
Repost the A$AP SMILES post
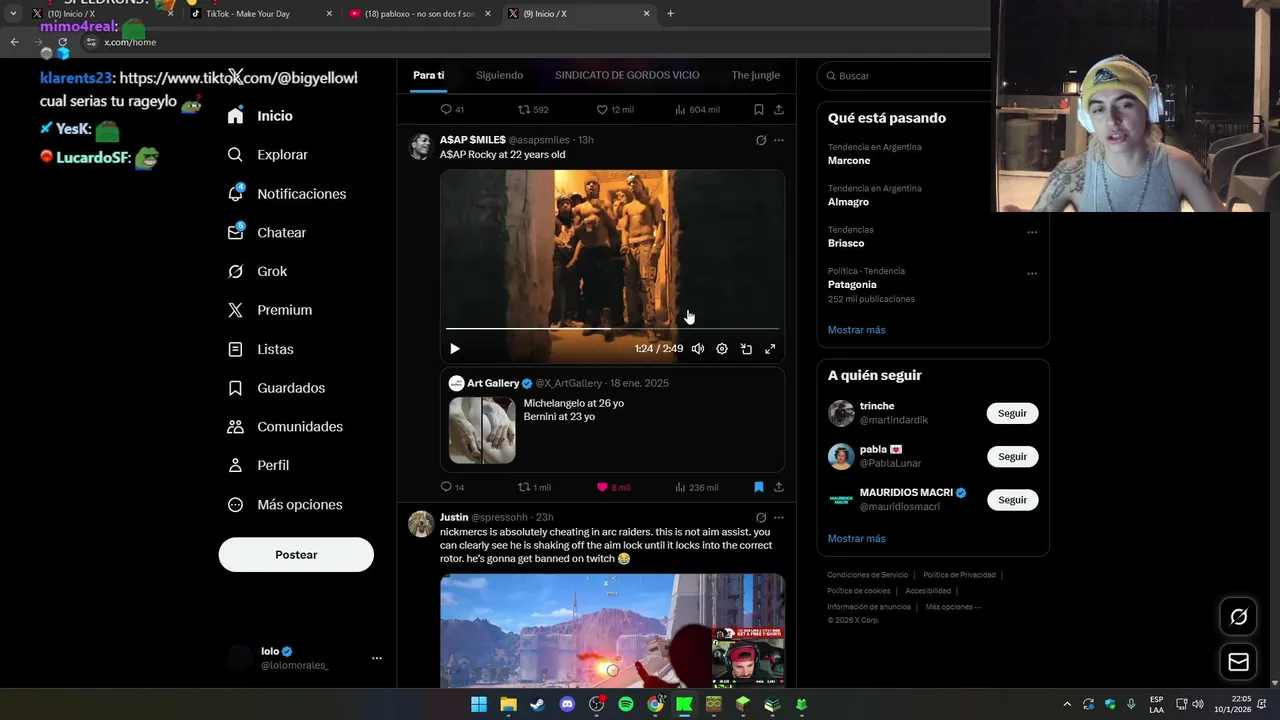(534, 487)
